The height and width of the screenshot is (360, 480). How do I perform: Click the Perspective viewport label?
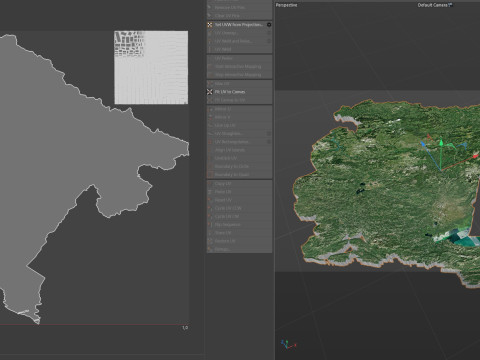(286, 5)
